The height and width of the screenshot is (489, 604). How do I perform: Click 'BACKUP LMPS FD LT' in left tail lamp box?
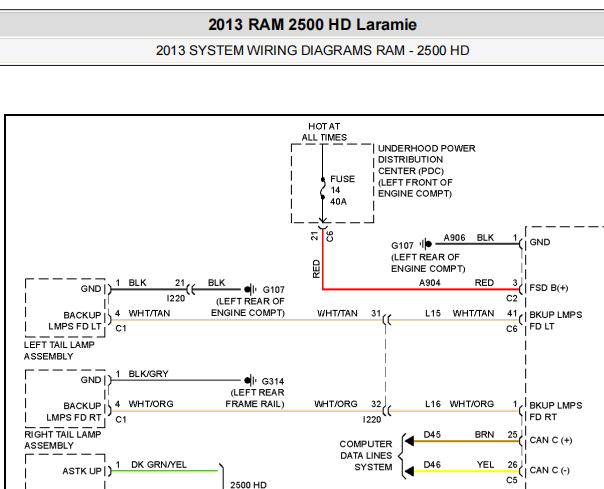point(75,321)
